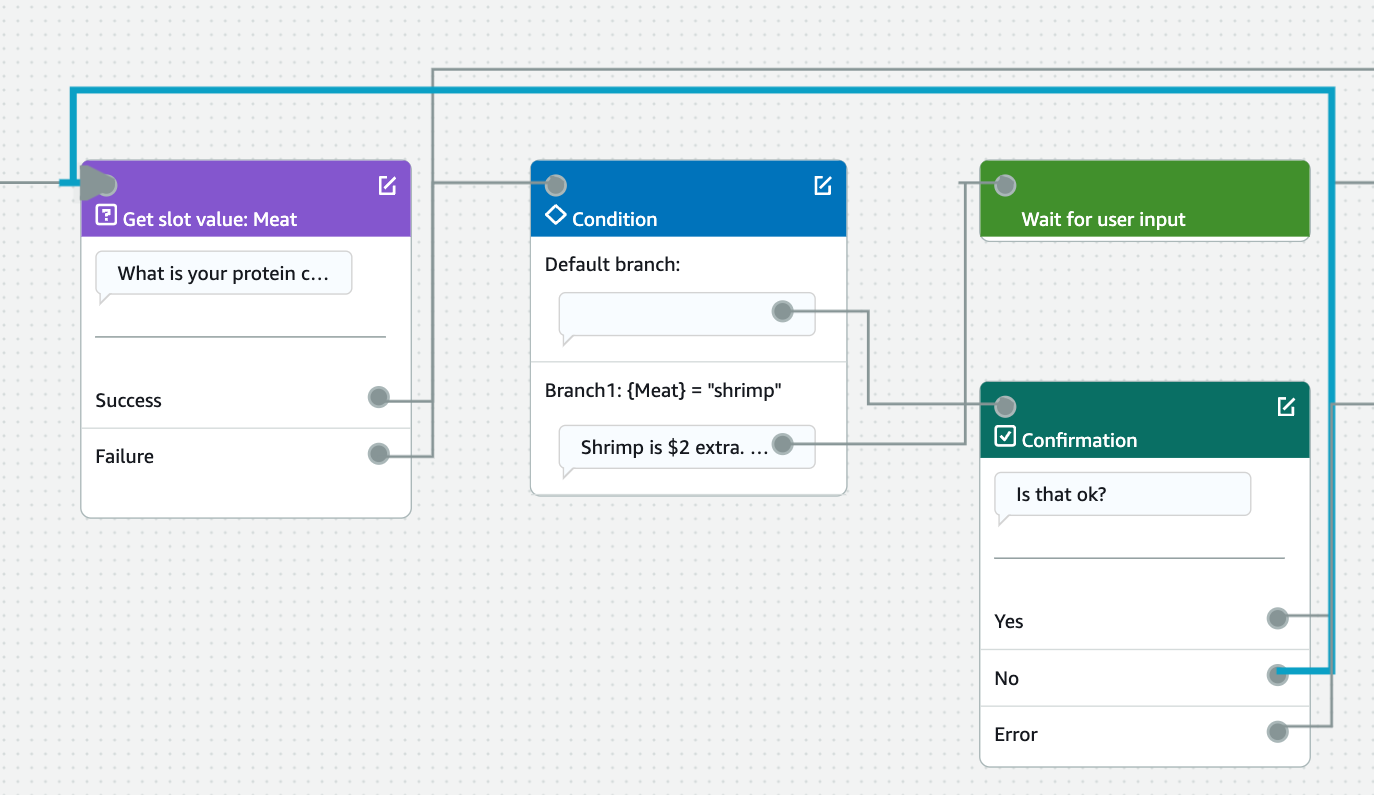Viewport: 1374px width, 795px height.
Task: Click the Default branch output port
Action: [783, 311]
